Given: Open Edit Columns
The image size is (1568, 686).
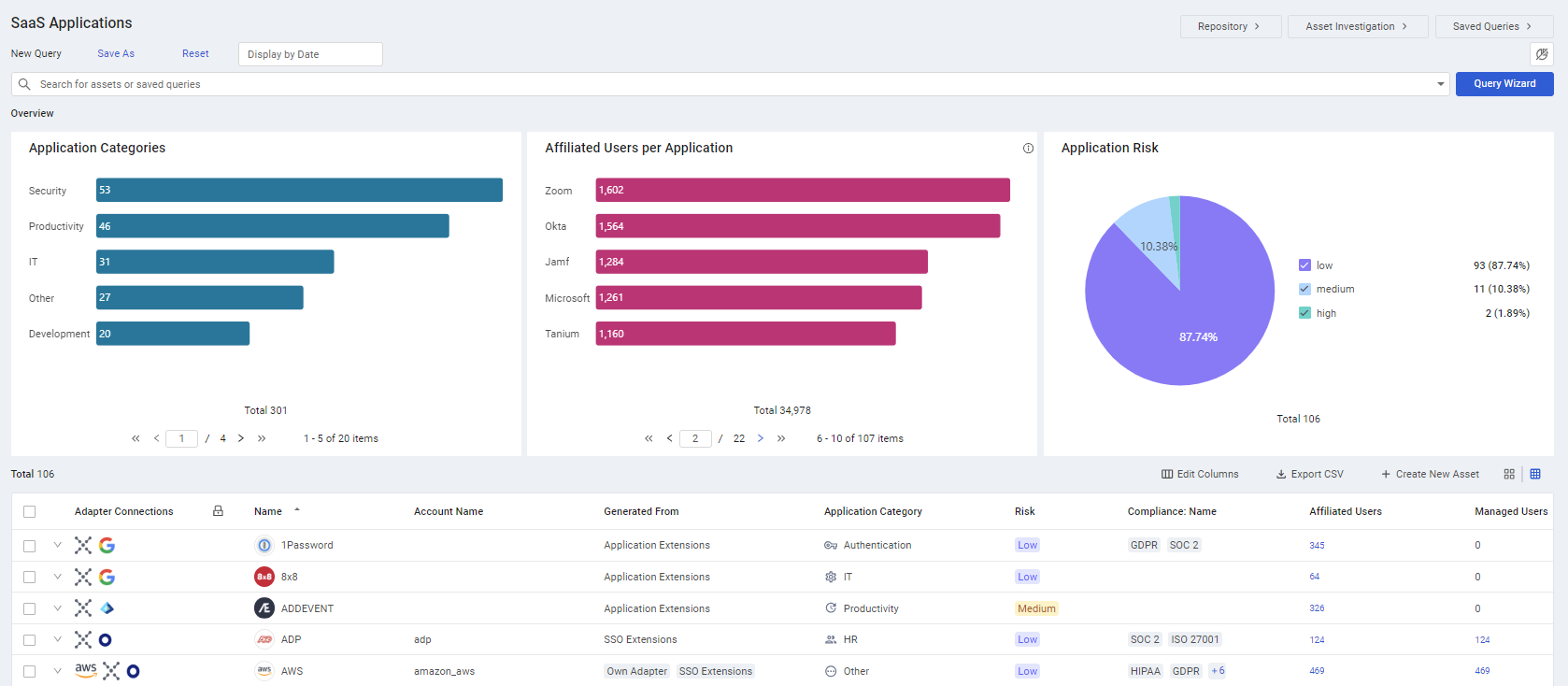Looking at the screenshot, I should (x=1200, y=474).
